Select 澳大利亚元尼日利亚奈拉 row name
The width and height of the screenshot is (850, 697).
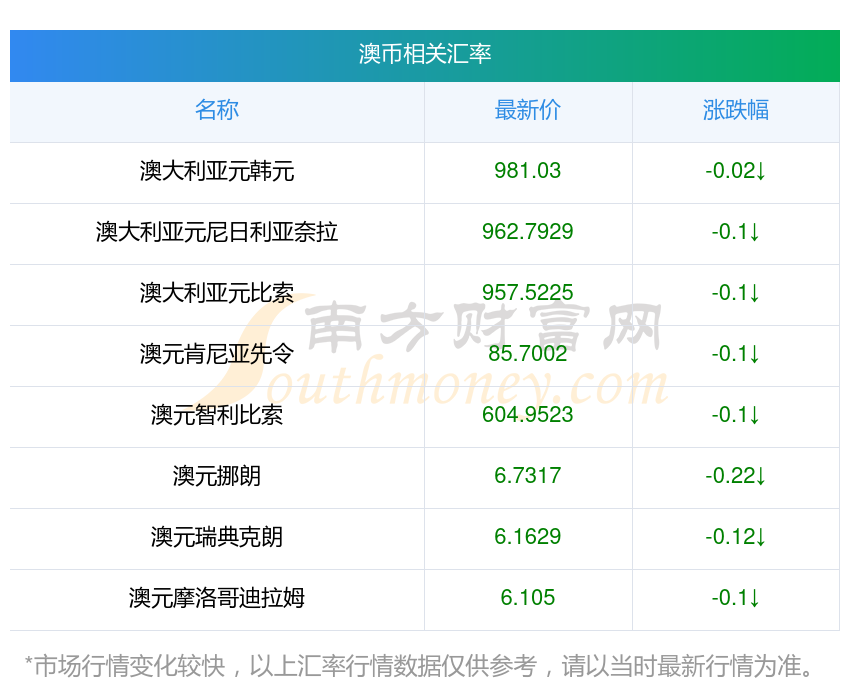(217, 232)
